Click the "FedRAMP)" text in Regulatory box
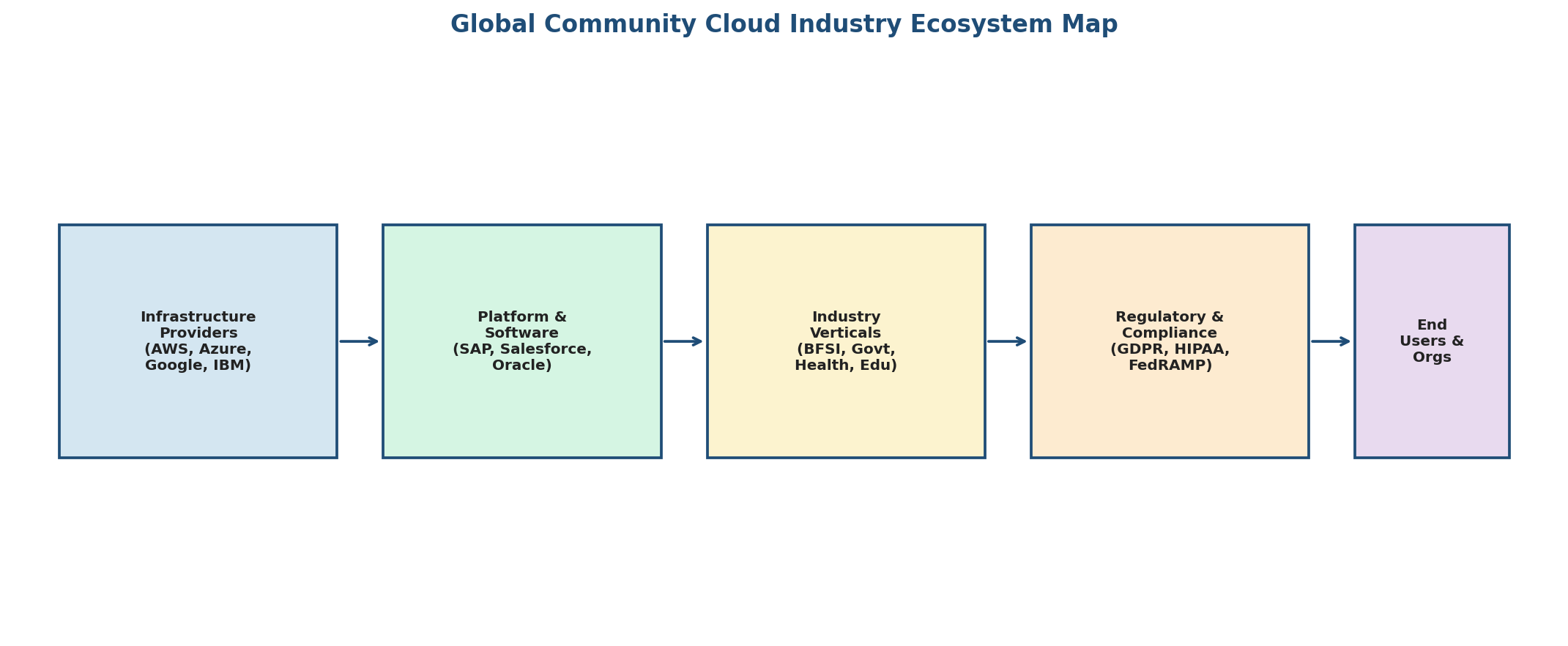Viewport: 1568px width, 646px height. click(x=1169, y=365)
